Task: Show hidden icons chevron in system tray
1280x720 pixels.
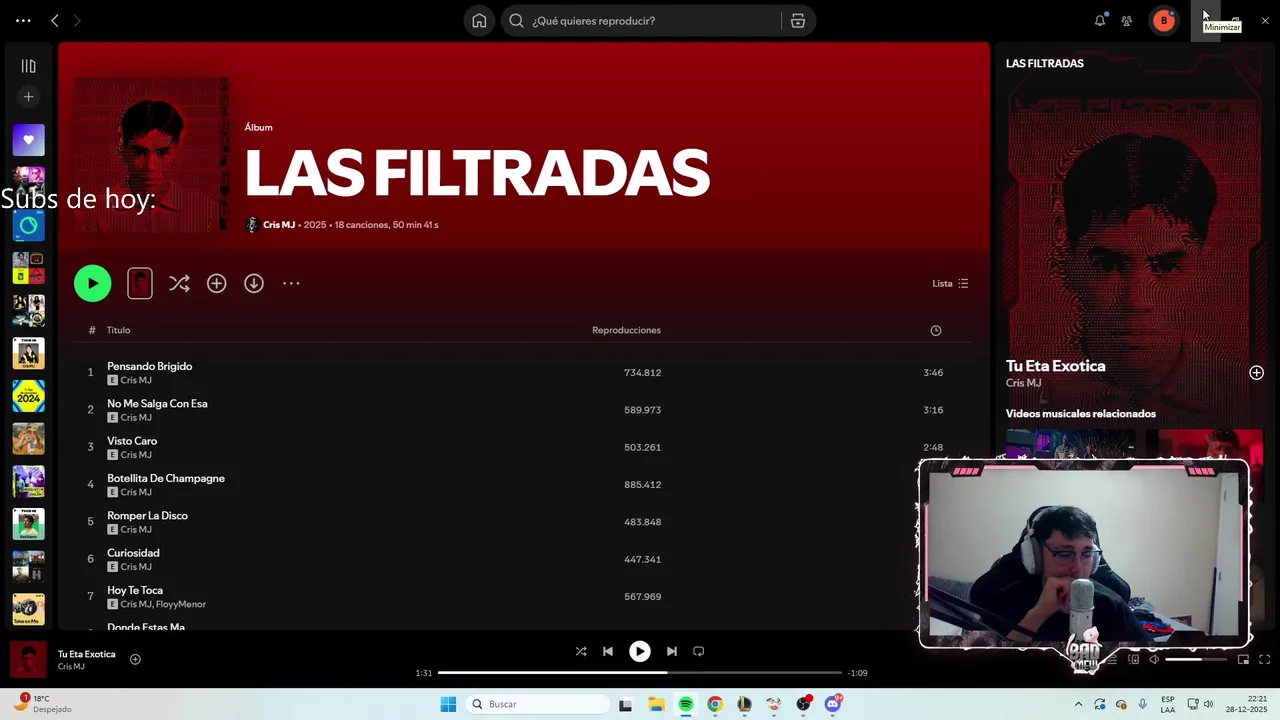Action: coord(1078,704)
